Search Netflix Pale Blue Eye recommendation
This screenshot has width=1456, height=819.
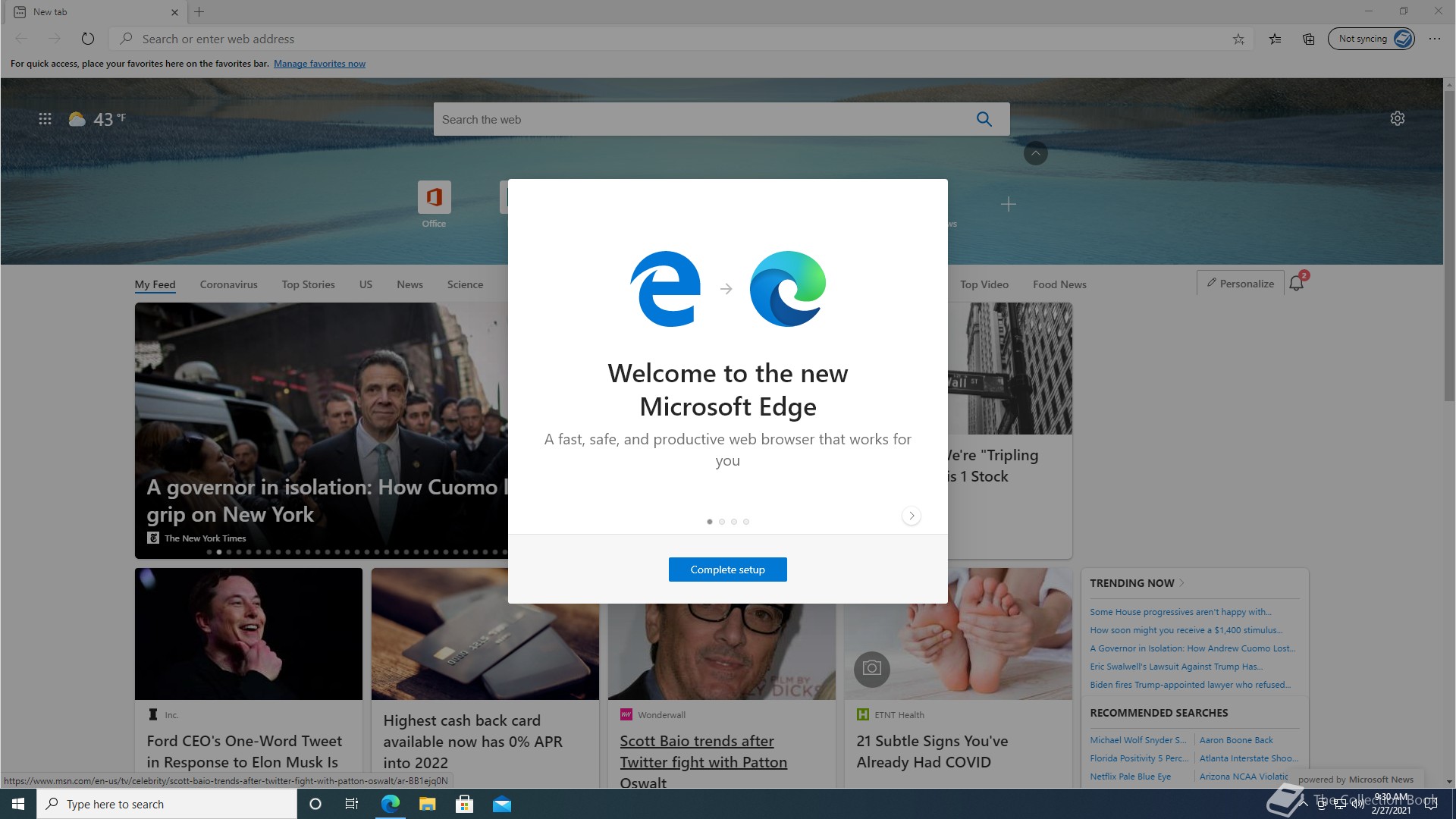[1130, 777]
